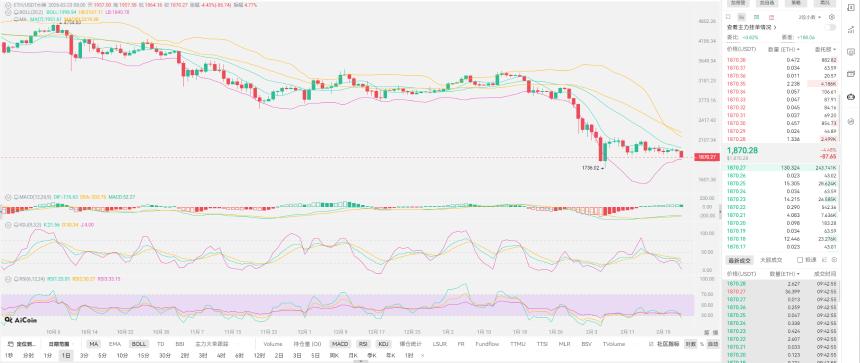The image size is (860, 363).
Task: Select bid order row 1870.18
Action: (x=782, y=240)
